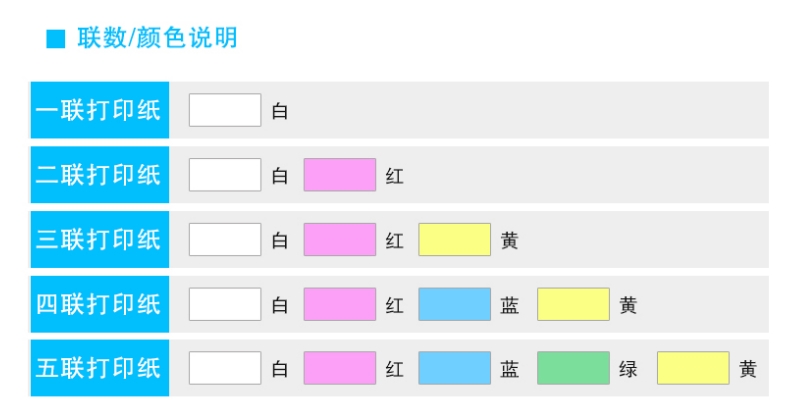Screen dimensions: 793x420
Task: Select the white swatch in 二联打印纸 row
Action: (x=225, y=175)
